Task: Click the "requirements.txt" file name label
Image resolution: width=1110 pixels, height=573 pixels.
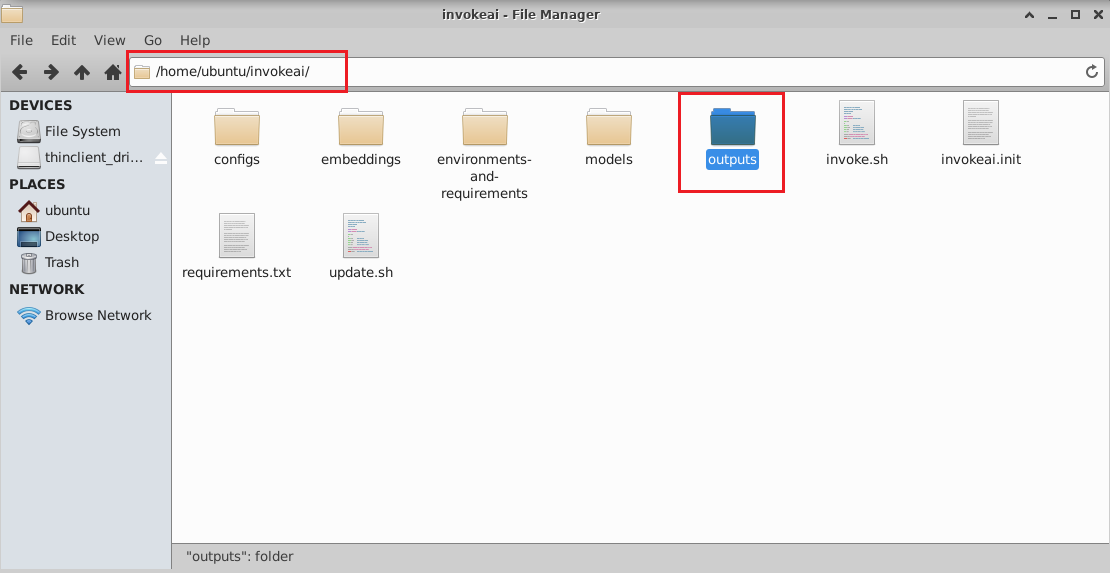Action: click(236, 272)
